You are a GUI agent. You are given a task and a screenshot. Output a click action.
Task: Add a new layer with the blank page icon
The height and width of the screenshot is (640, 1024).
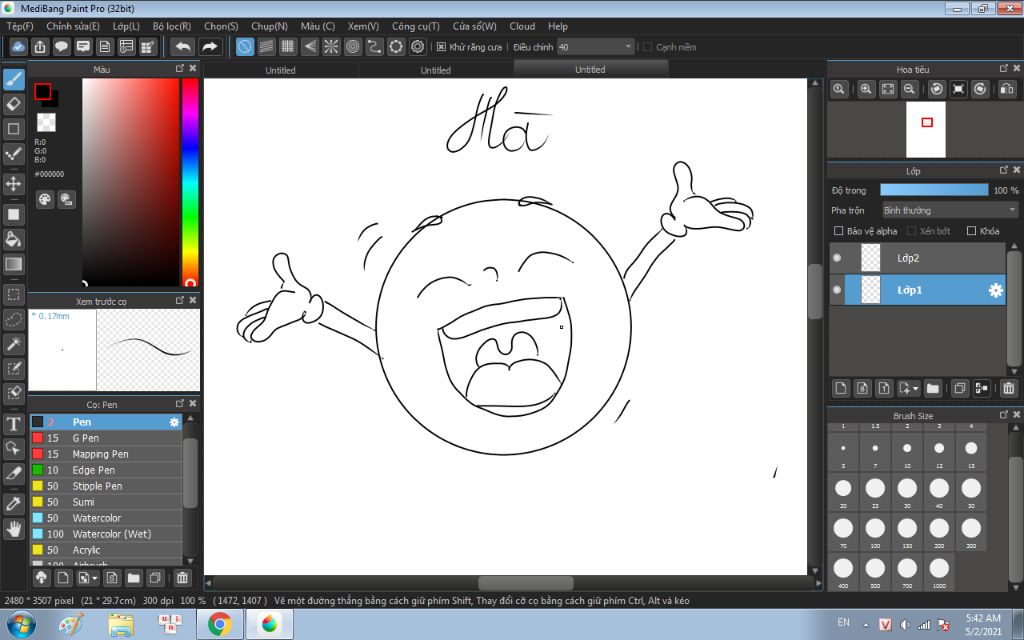pyautogui.click(x=841, y=389)
